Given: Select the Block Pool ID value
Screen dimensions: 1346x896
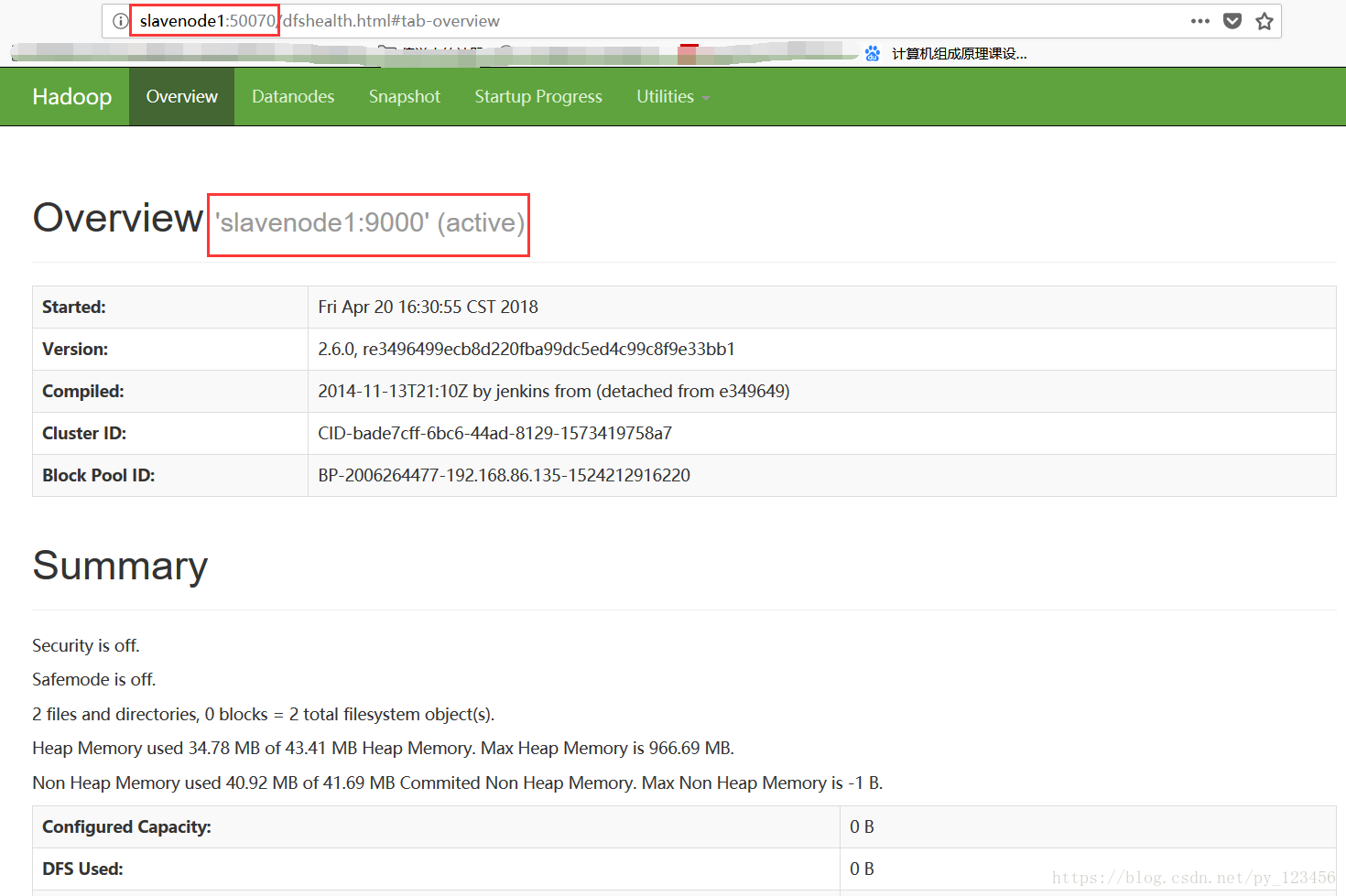Looking at the screenshot, I should [x=504, y=475].
